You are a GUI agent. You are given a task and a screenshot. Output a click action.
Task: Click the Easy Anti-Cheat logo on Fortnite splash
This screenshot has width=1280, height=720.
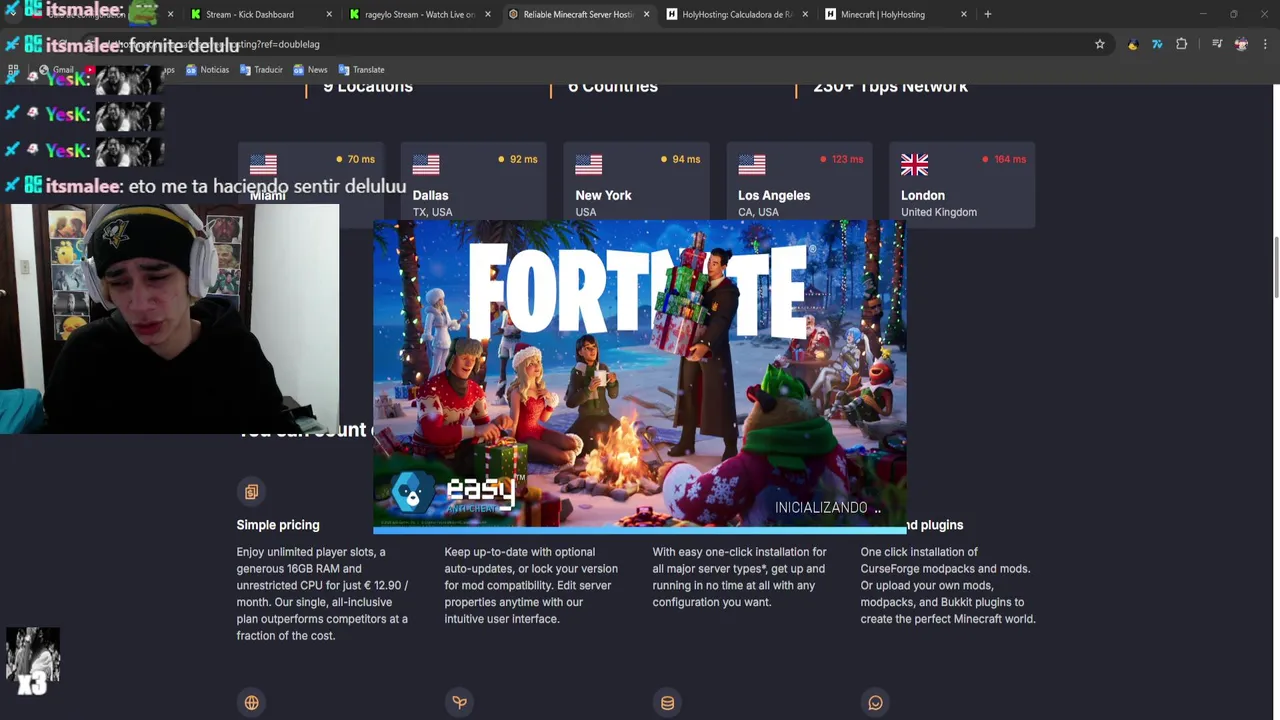(456, 494)
